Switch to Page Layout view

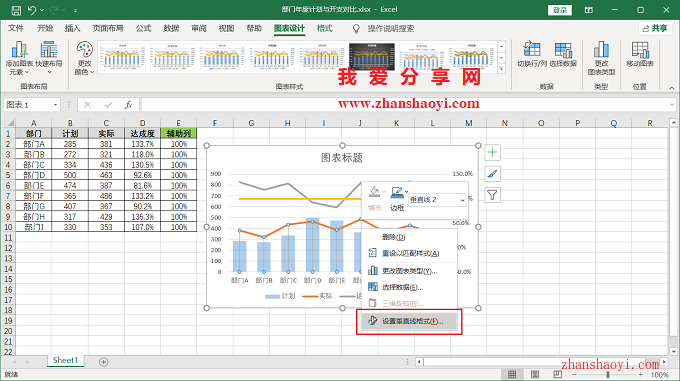pos(535,374)
